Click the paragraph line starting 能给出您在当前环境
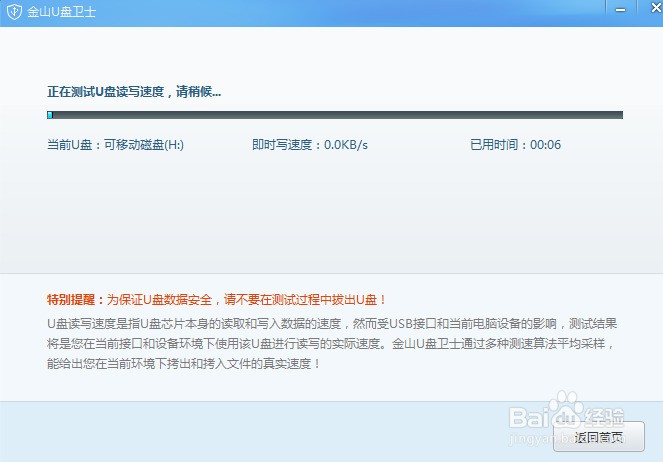This screenshot has width=663, height=462. point(184,364)
